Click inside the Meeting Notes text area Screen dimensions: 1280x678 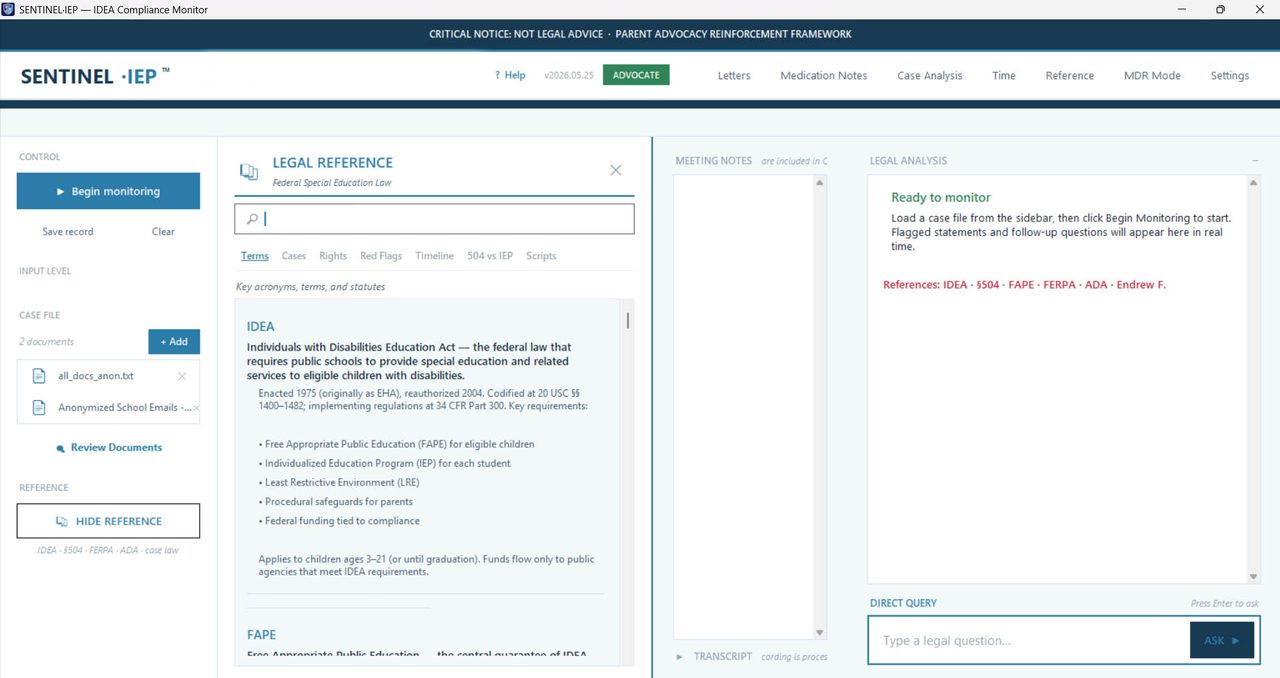tap(744, 406)
